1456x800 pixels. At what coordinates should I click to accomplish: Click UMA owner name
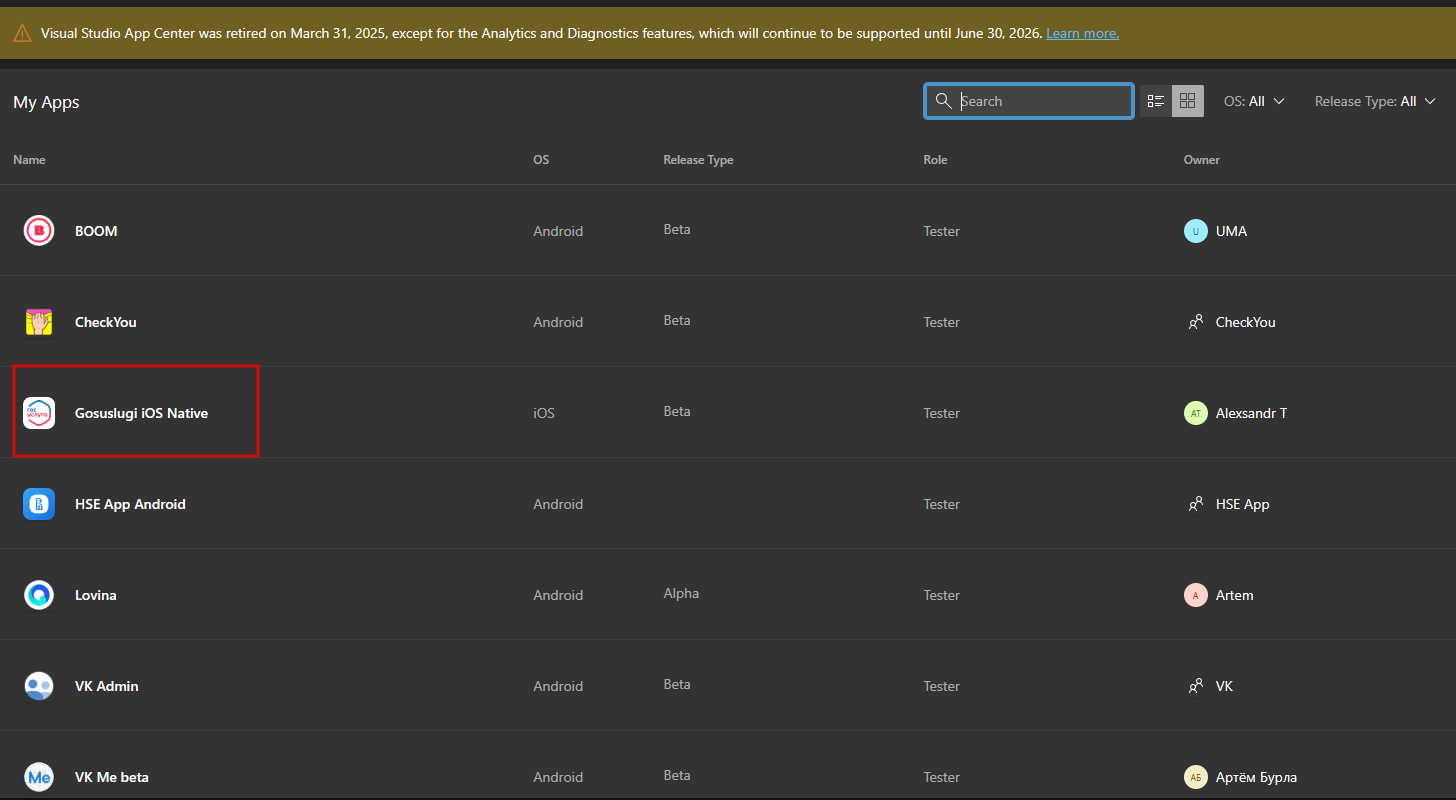click(x=1231, y=231)
